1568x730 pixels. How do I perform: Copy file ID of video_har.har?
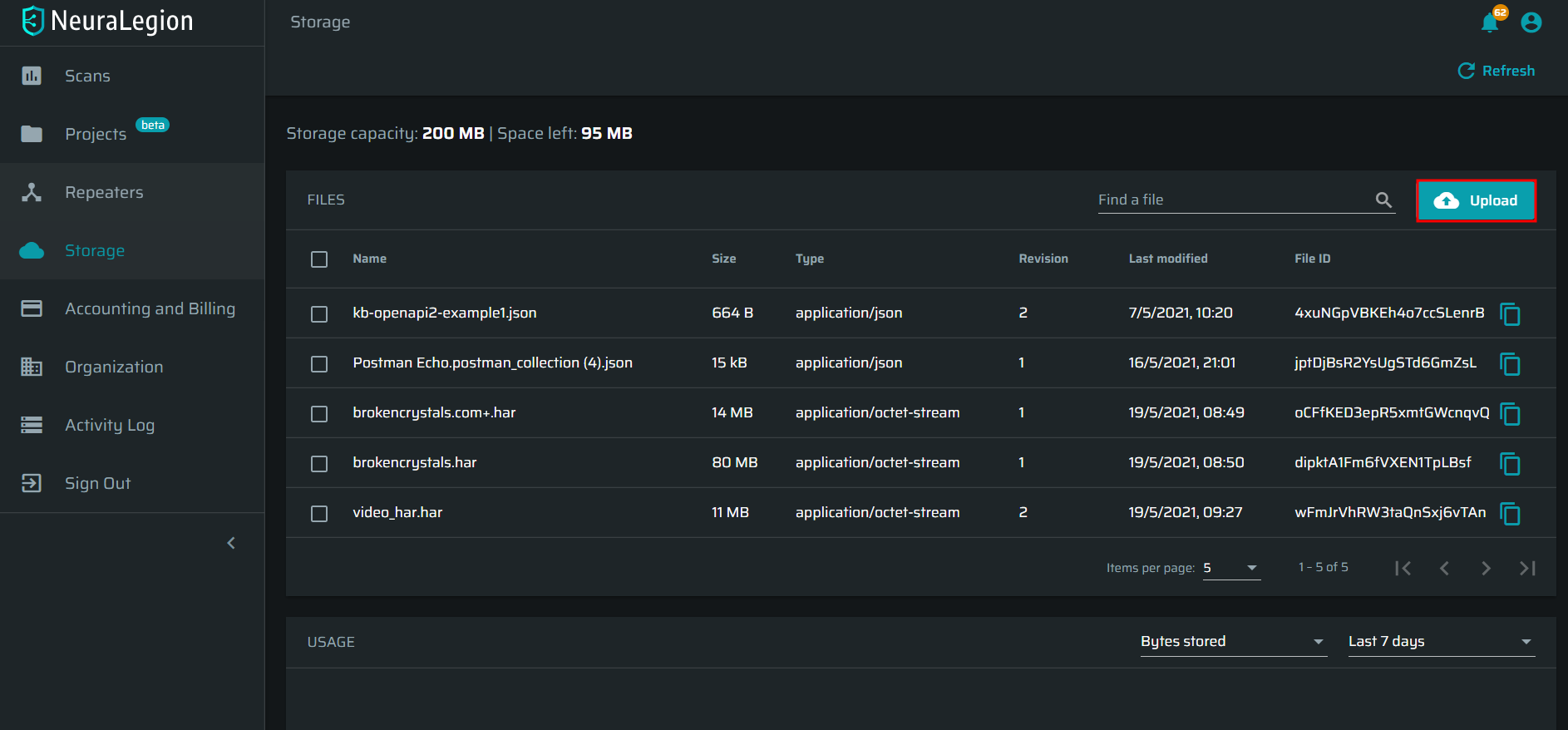click(1511, 514)
